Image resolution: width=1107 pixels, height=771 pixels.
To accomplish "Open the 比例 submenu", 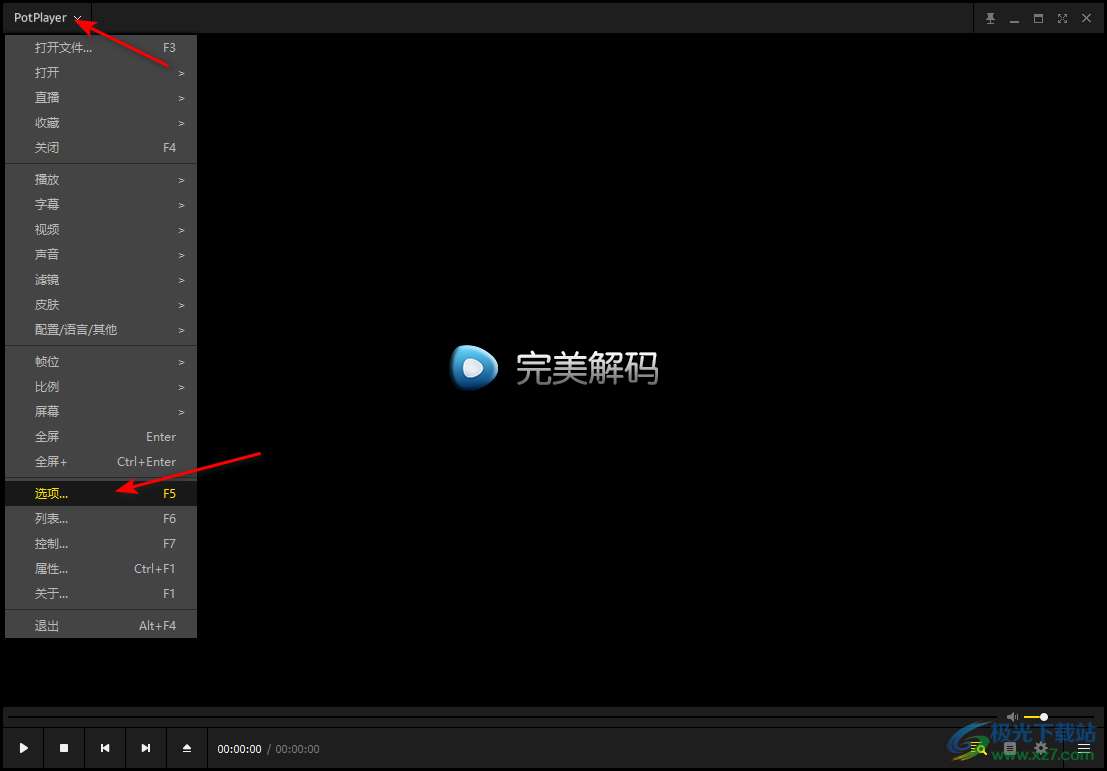I will pyautogui.click(x=101, y=387).
